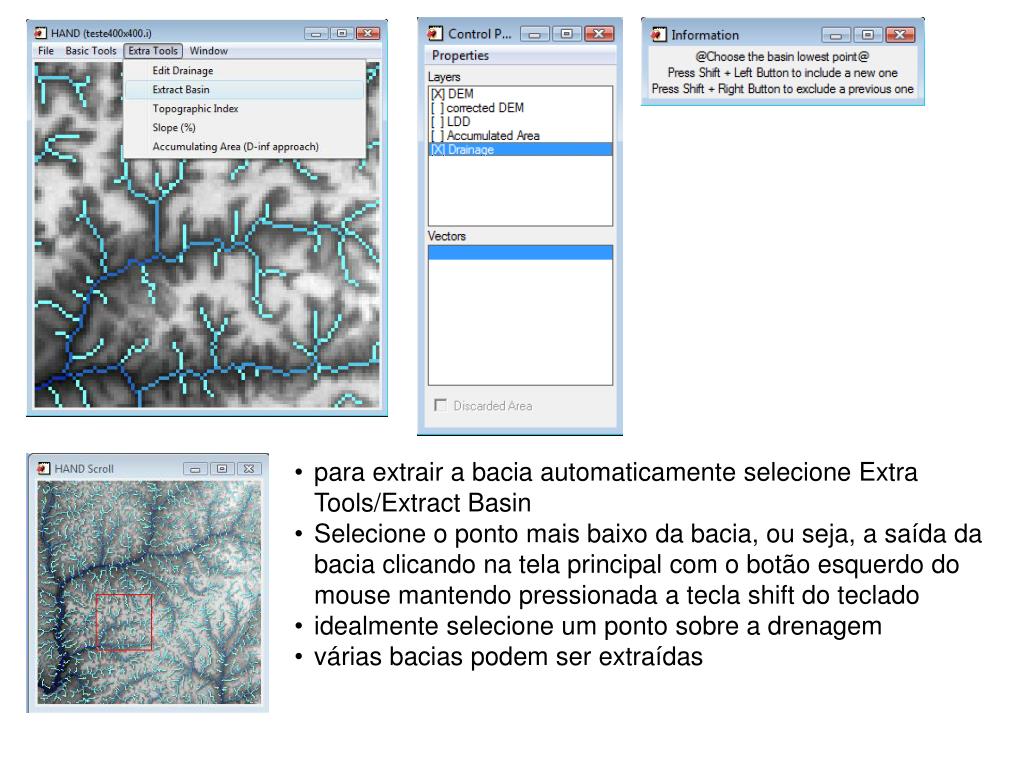
Task: Maximize the HAND Scroll window
Action: [x=222, y=469]
